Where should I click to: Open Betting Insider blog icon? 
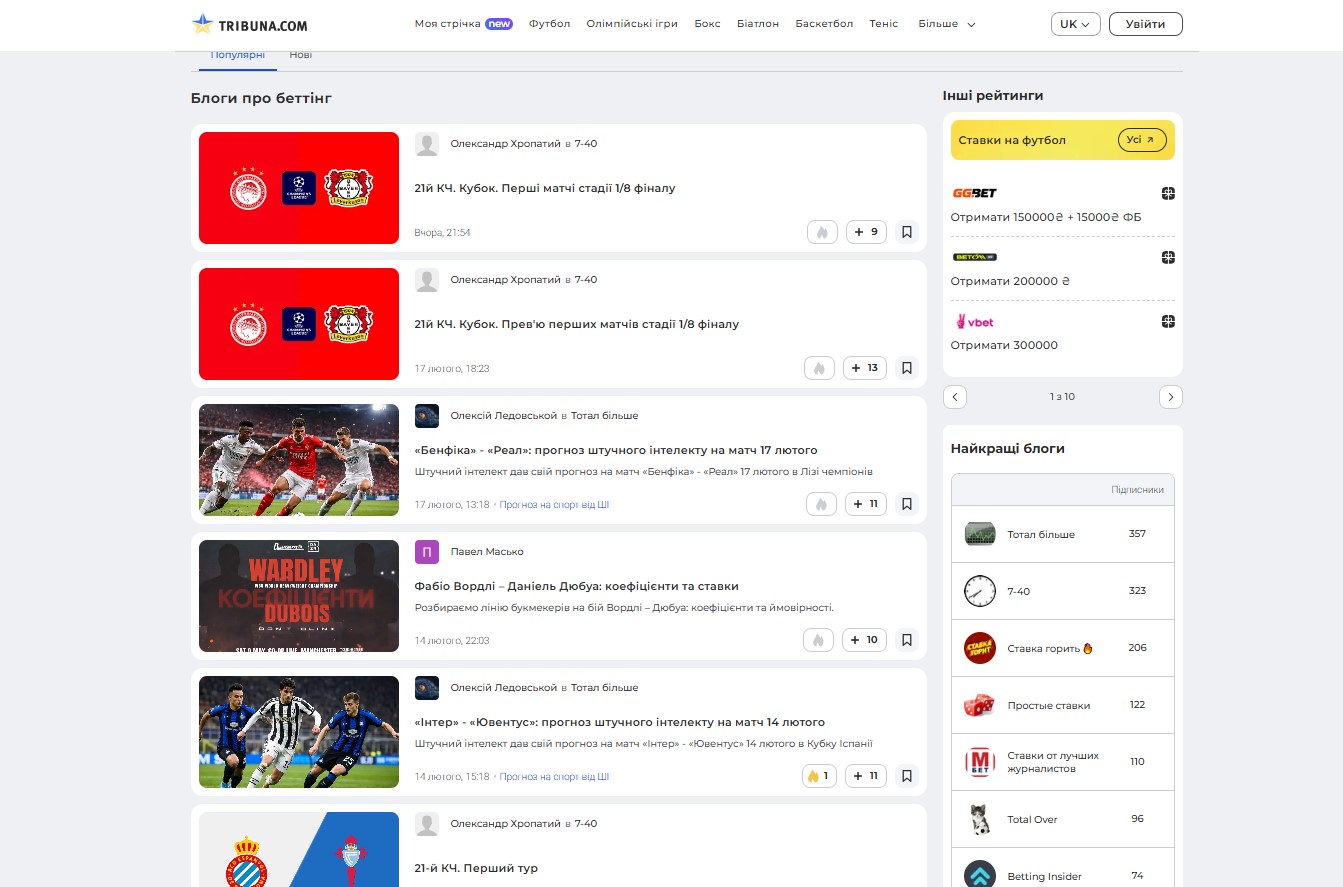[x=980, y=876]
